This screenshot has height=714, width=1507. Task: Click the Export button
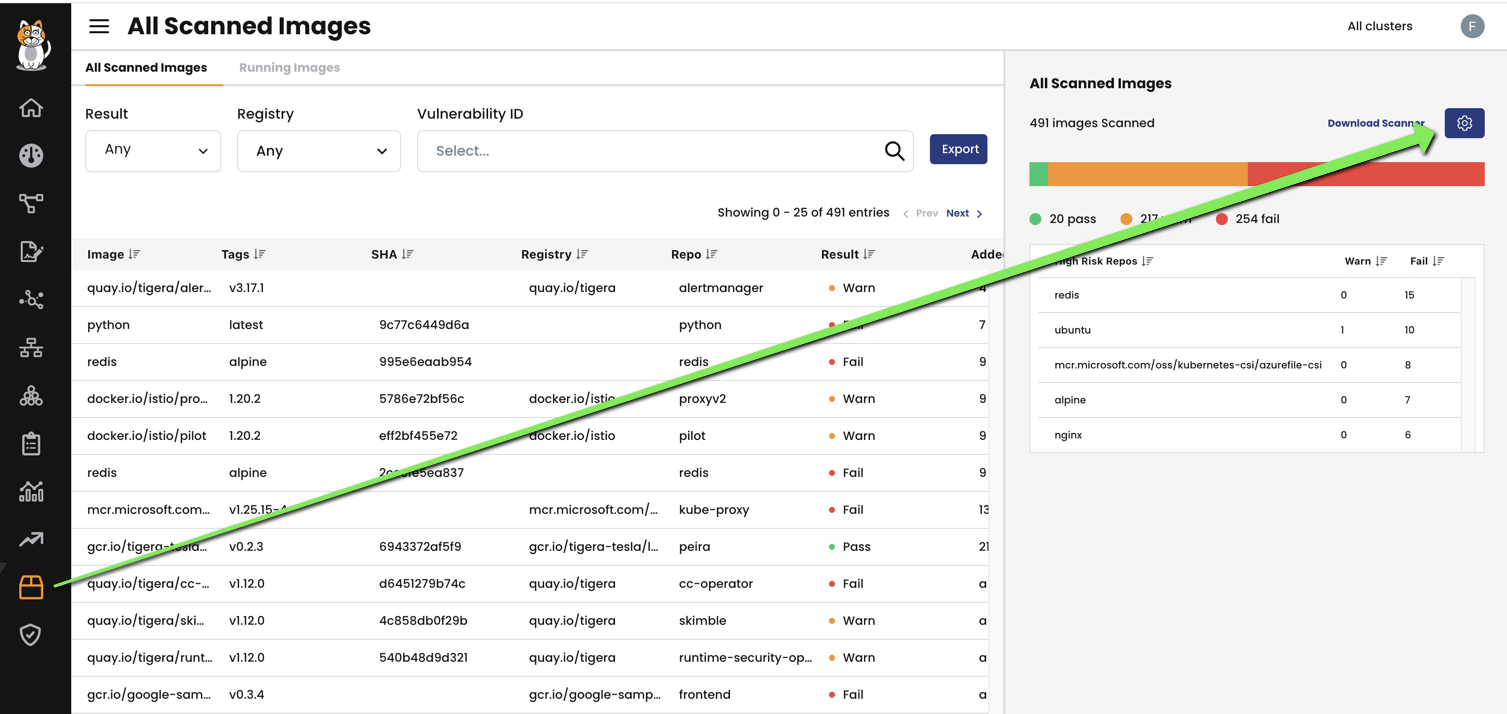(x=958, y=149)
